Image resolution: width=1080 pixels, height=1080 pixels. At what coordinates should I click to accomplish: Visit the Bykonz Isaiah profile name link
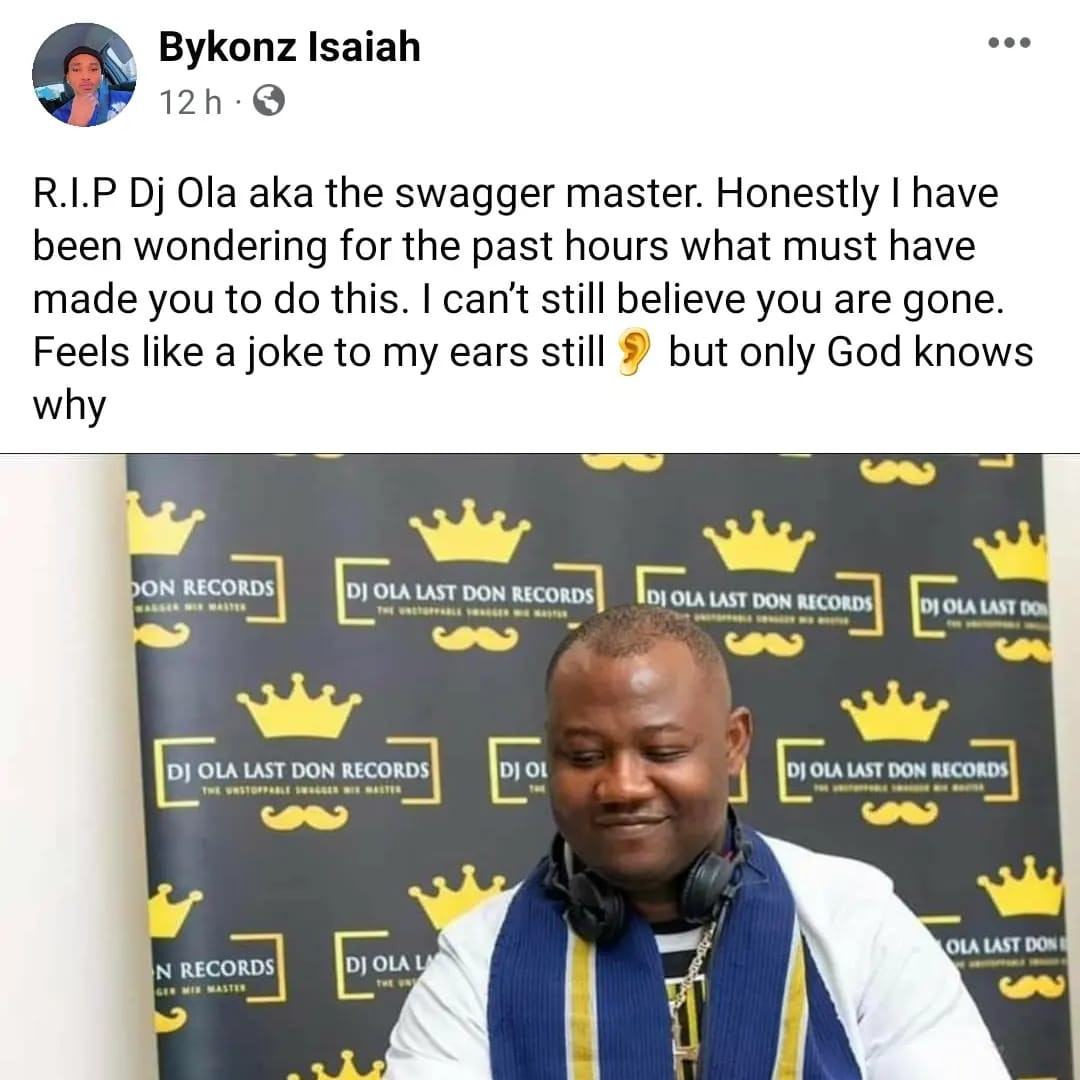(289, 47)
